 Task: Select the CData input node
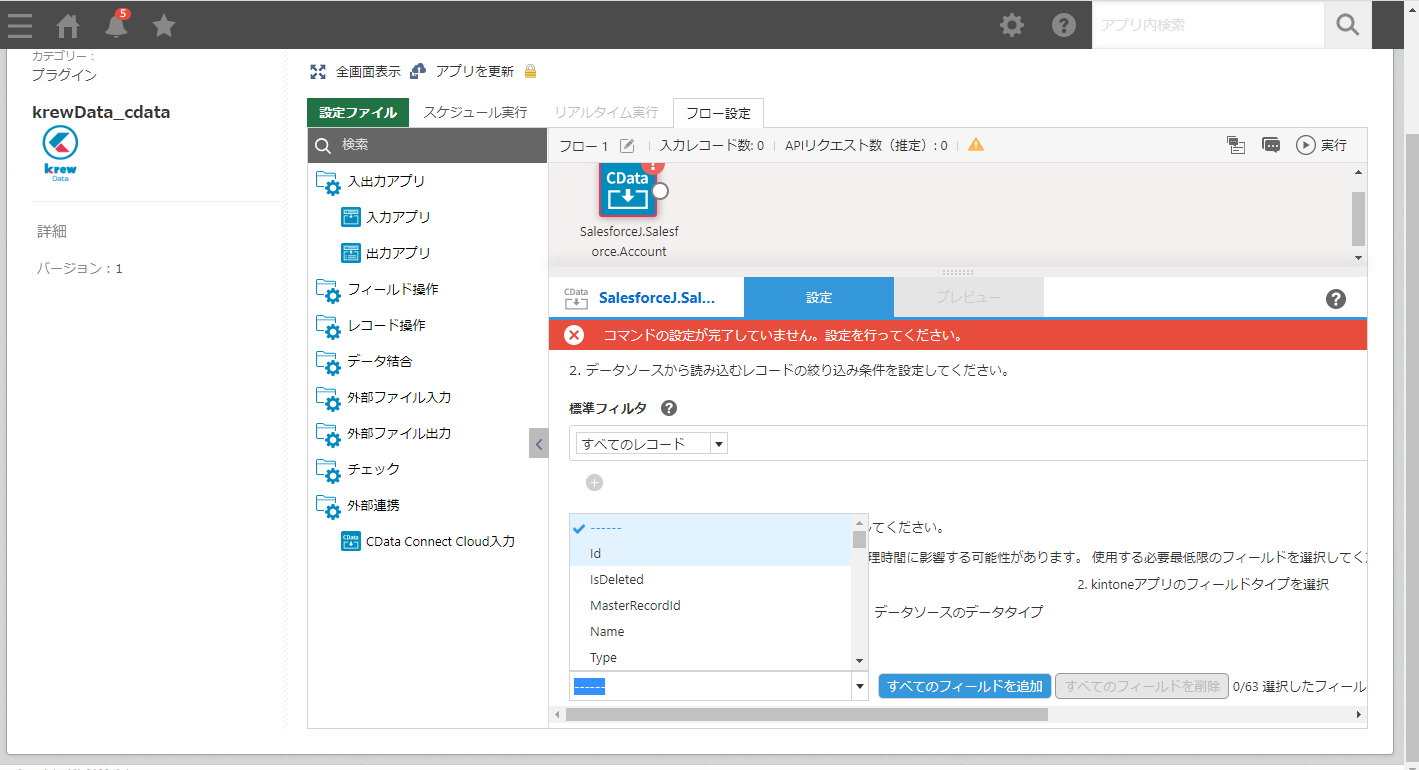point(628,189)
